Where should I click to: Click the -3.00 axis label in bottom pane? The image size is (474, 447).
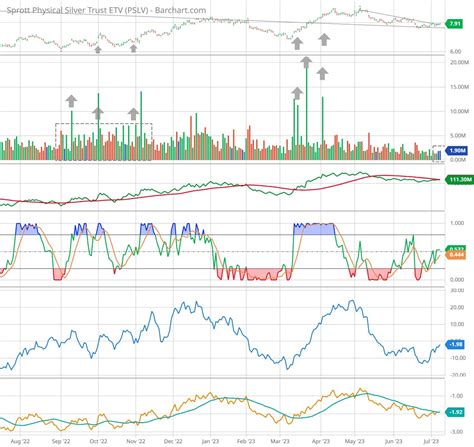456,432
